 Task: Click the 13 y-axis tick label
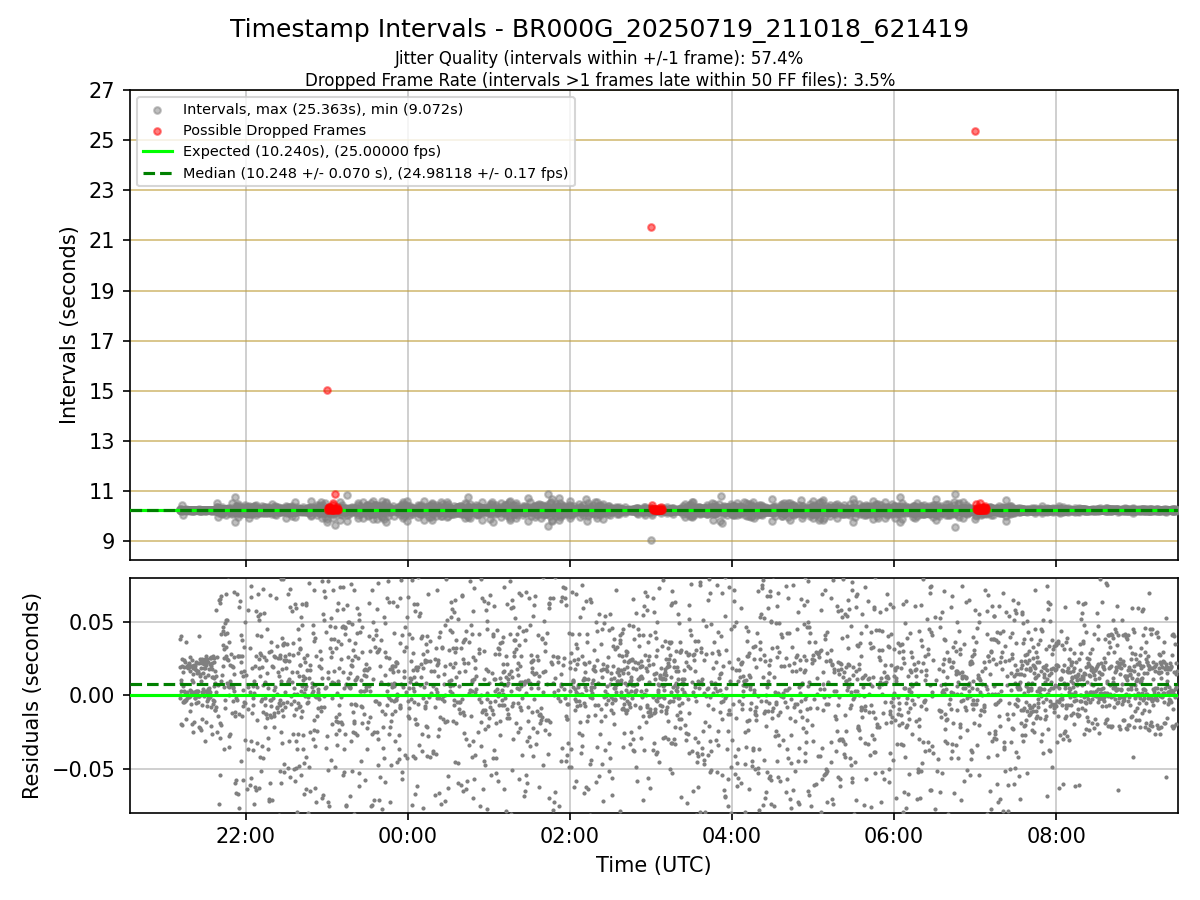click(x=103, y=441)
